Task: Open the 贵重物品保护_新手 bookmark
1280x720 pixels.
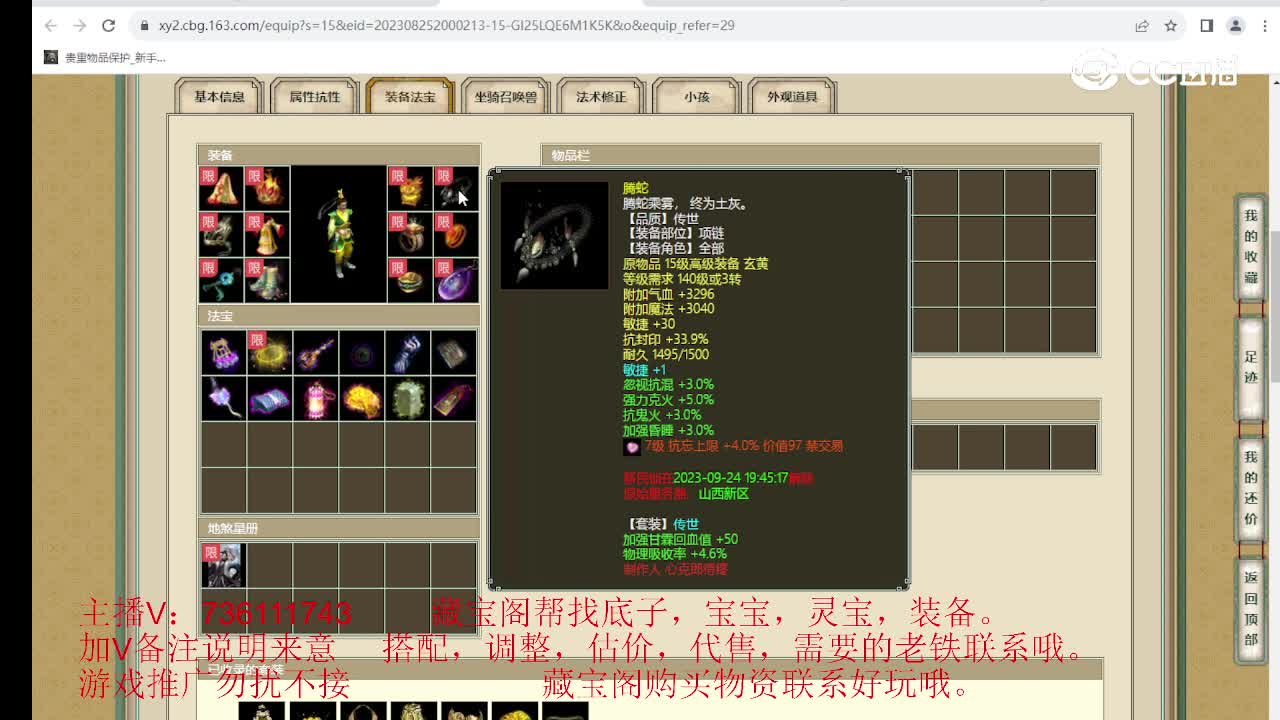Action: click(105, 58)
